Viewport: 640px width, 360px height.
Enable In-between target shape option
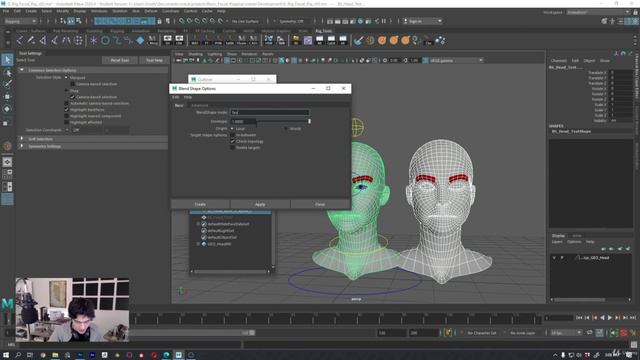(233, 135)
